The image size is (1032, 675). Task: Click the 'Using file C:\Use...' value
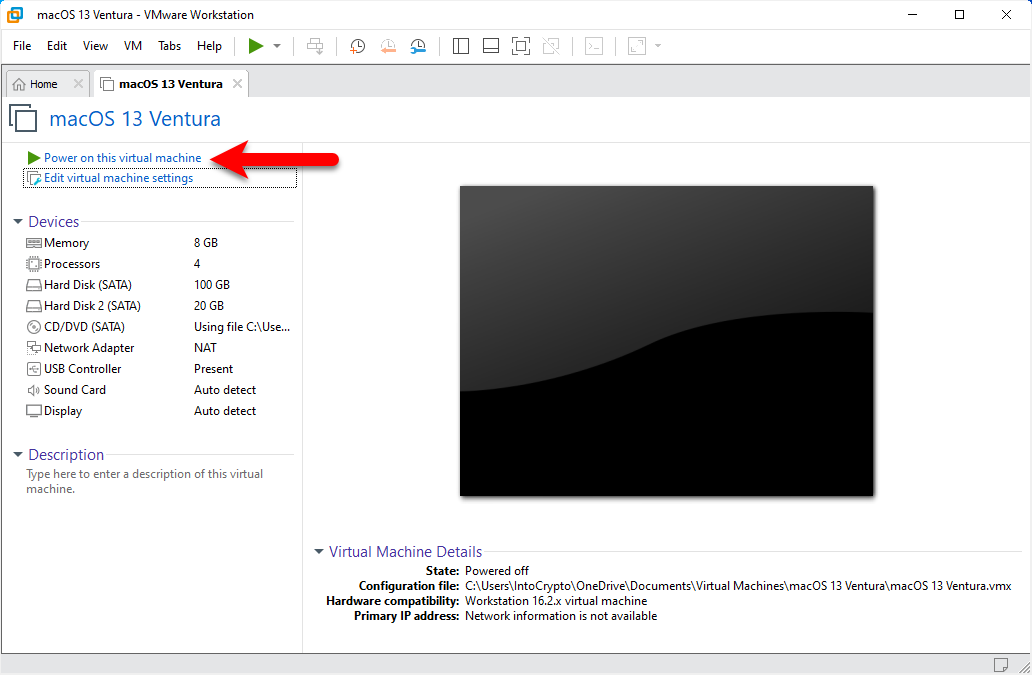pos(242,327)
